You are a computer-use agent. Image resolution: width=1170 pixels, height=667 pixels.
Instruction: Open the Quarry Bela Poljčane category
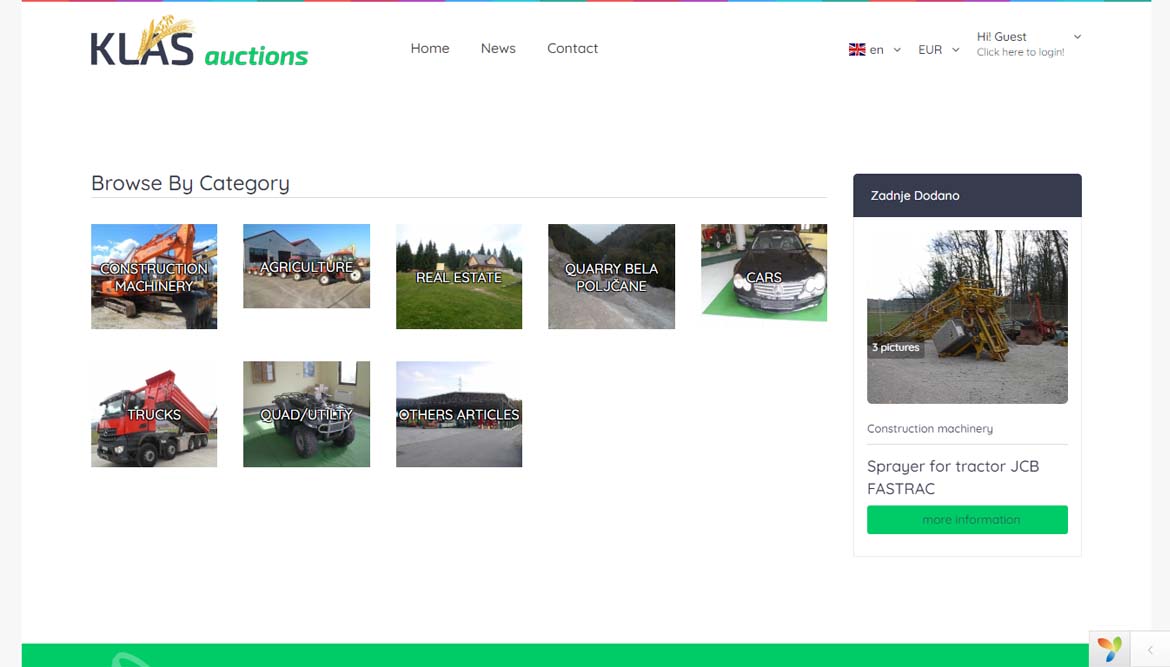(611, 277)
